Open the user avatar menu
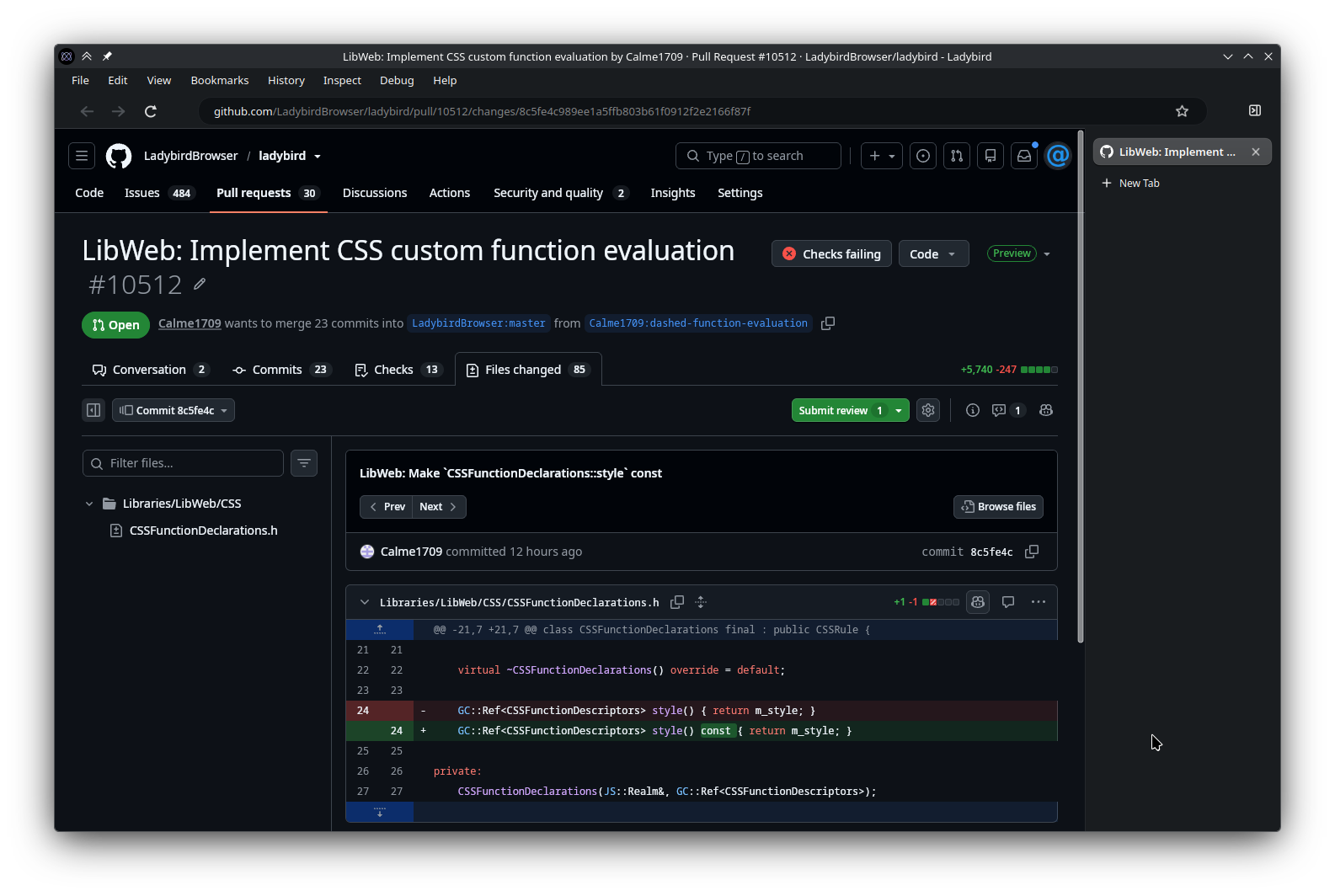The image size is (1335, 896). 1058,156
